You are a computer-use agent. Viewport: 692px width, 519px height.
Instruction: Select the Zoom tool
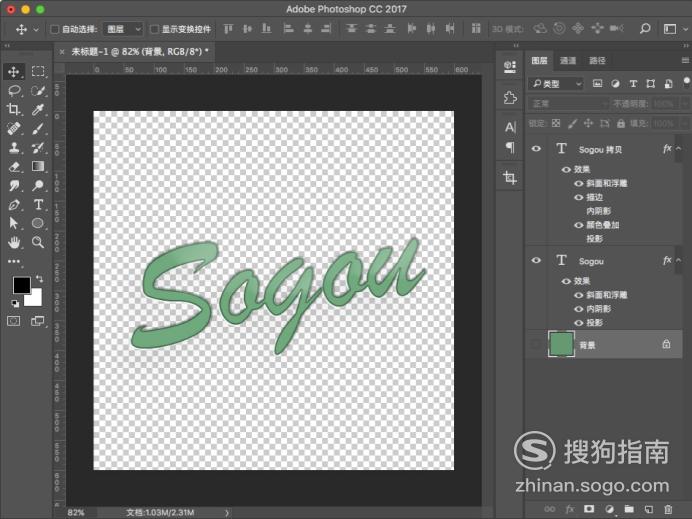38,242
